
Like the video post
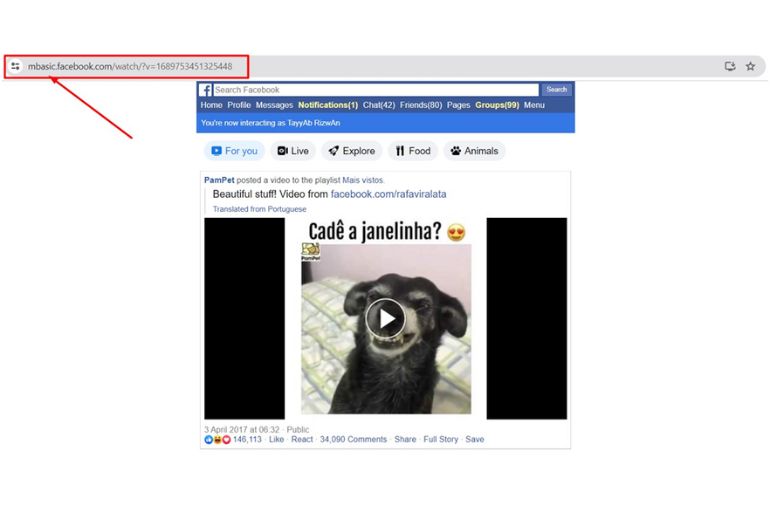276,439
